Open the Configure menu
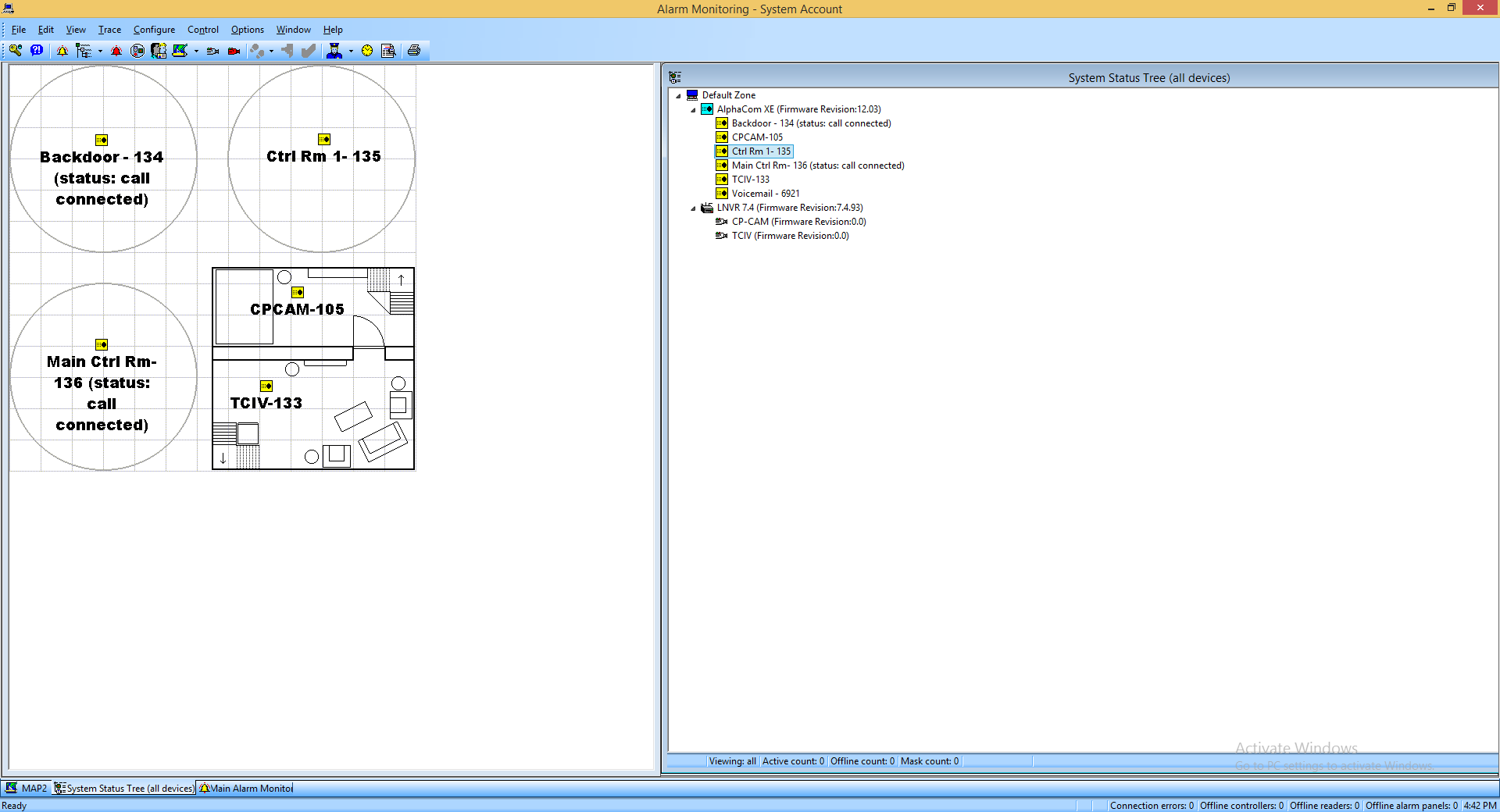This screenshot has width=1500, height=812. pos(154,30)
